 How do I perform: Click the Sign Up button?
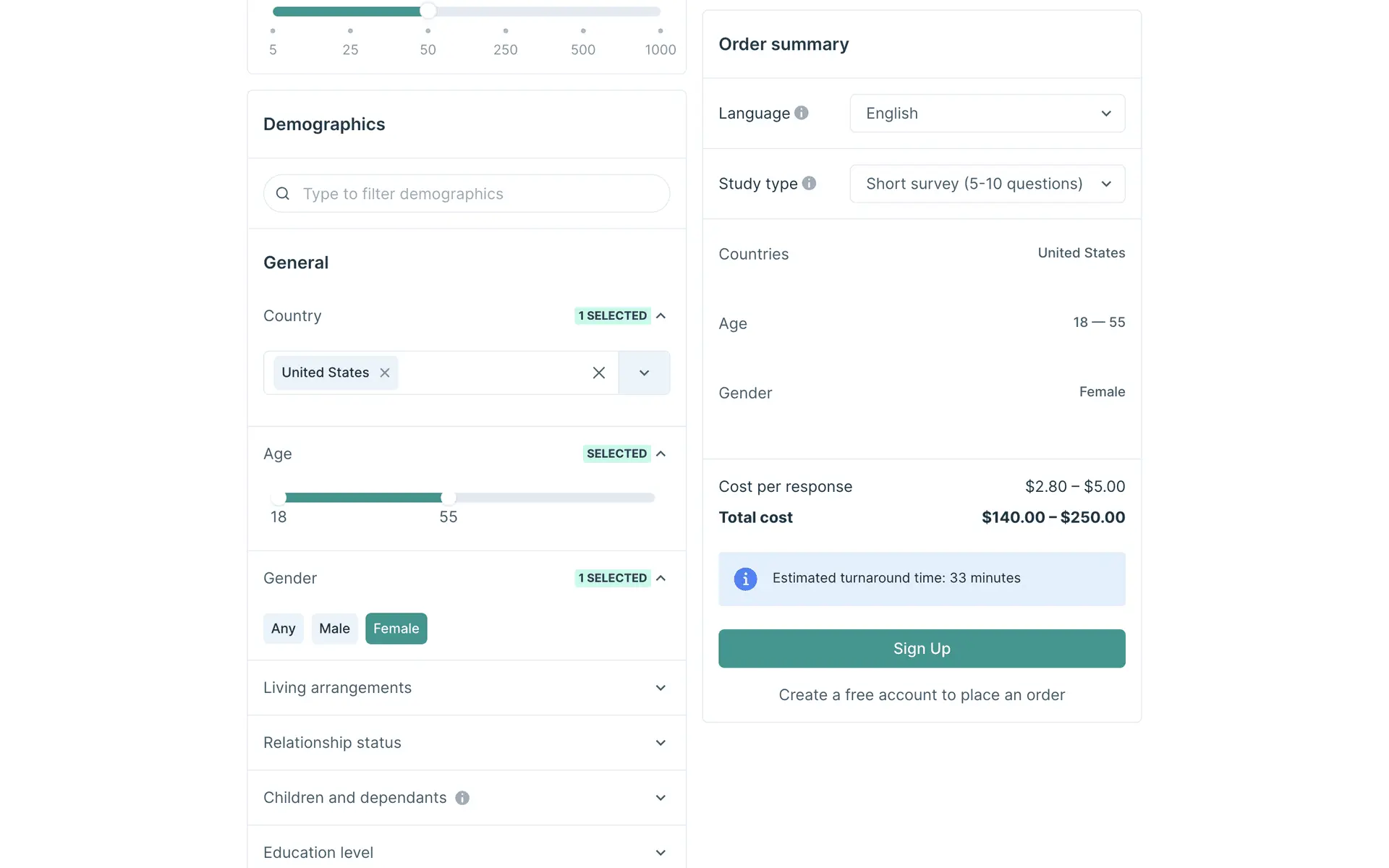click(x=922, y=649)
